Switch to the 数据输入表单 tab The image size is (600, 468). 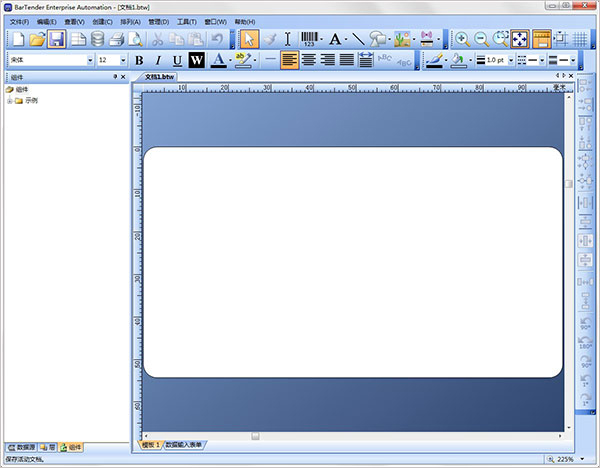pyautogui.click(x=184, y=444)
